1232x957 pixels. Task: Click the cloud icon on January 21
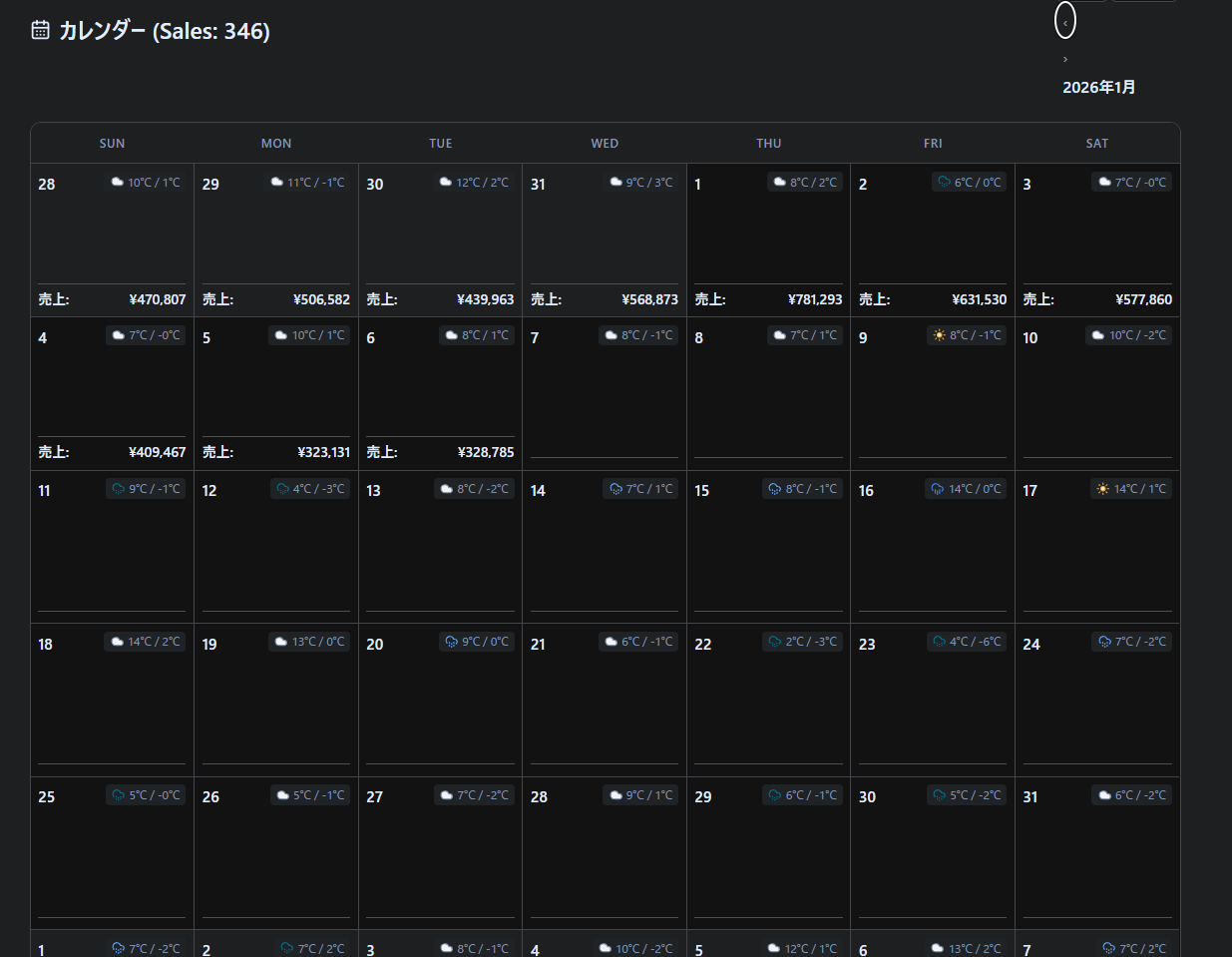(612, 642)
